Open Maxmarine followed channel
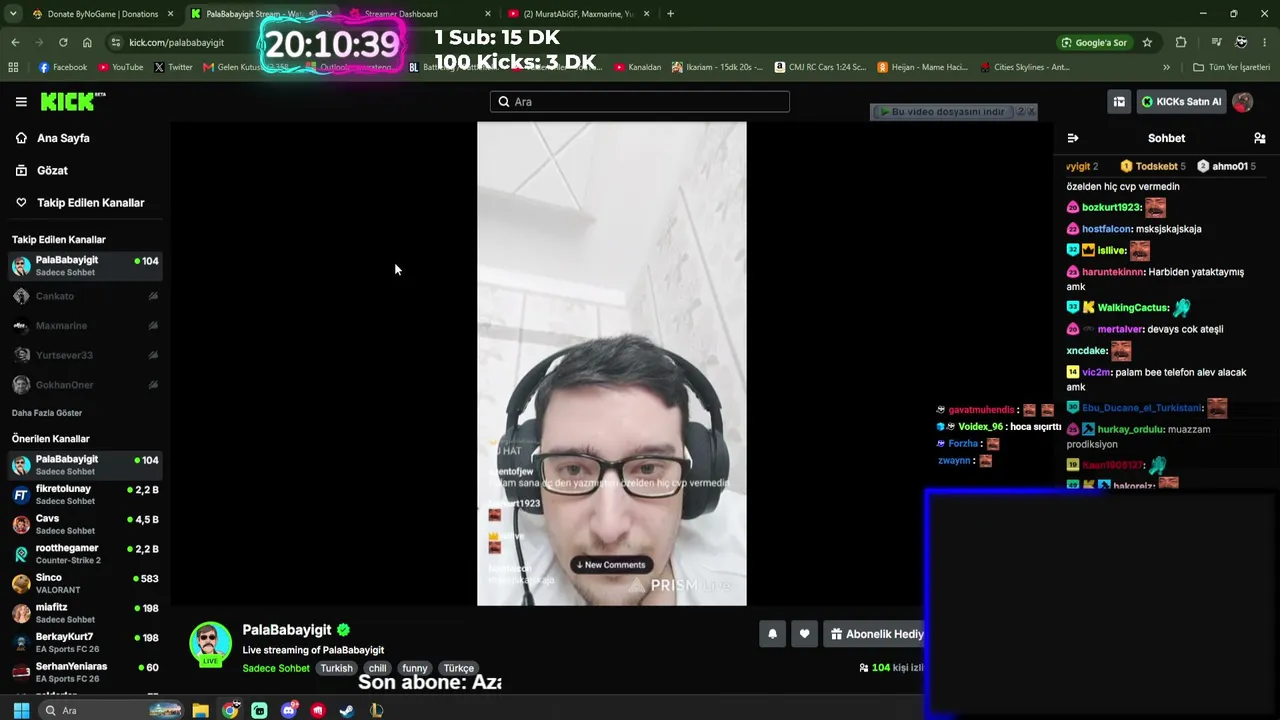The image size is (1280, 720). pyautogui.click(x=84, y=326)
